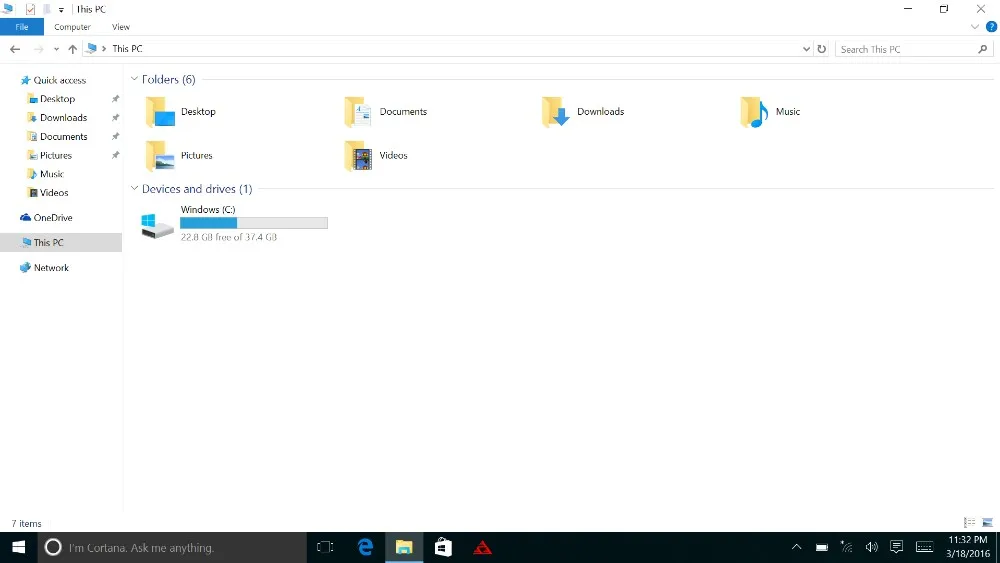Open the red triangle app on taskbar
The image size is (1000, 563).
(482, 548)
